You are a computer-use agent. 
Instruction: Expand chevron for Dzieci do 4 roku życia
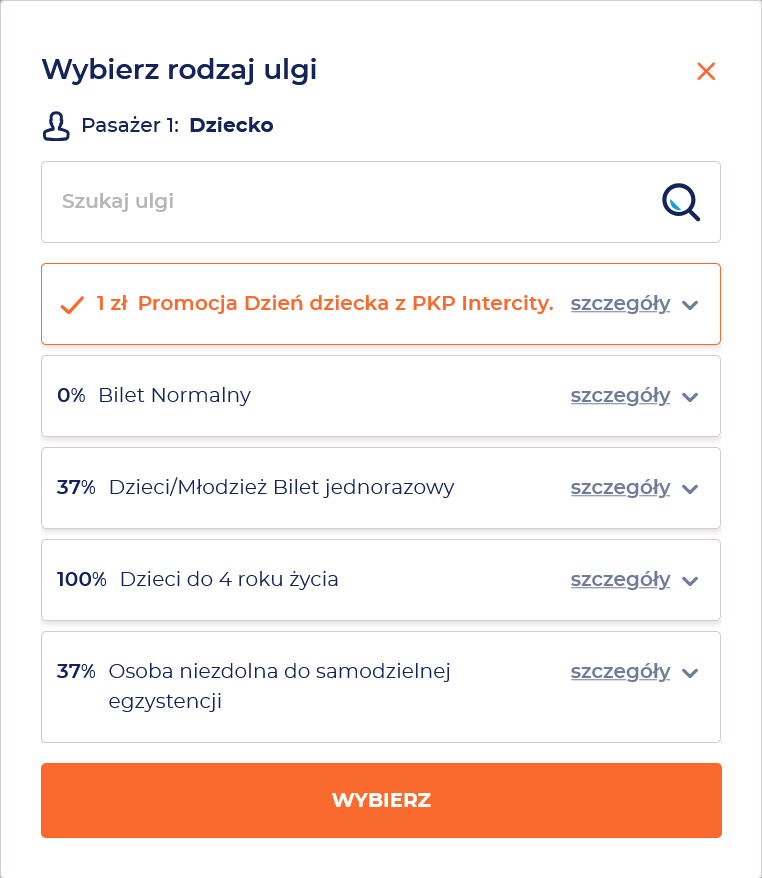pyautogui.click(x=690, y=581)
